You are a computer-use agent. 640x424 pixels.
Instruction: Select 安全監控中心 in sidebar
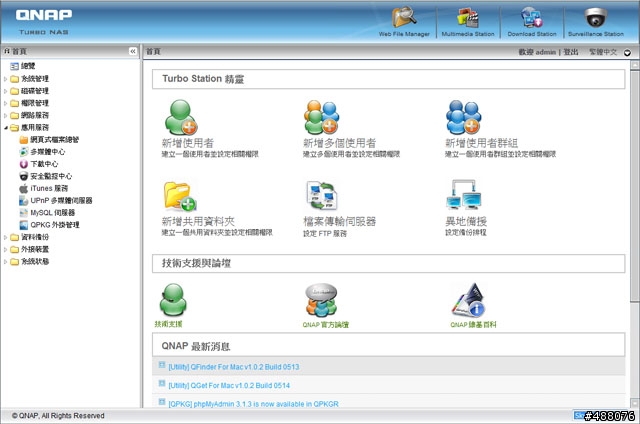tap(51, 176)
